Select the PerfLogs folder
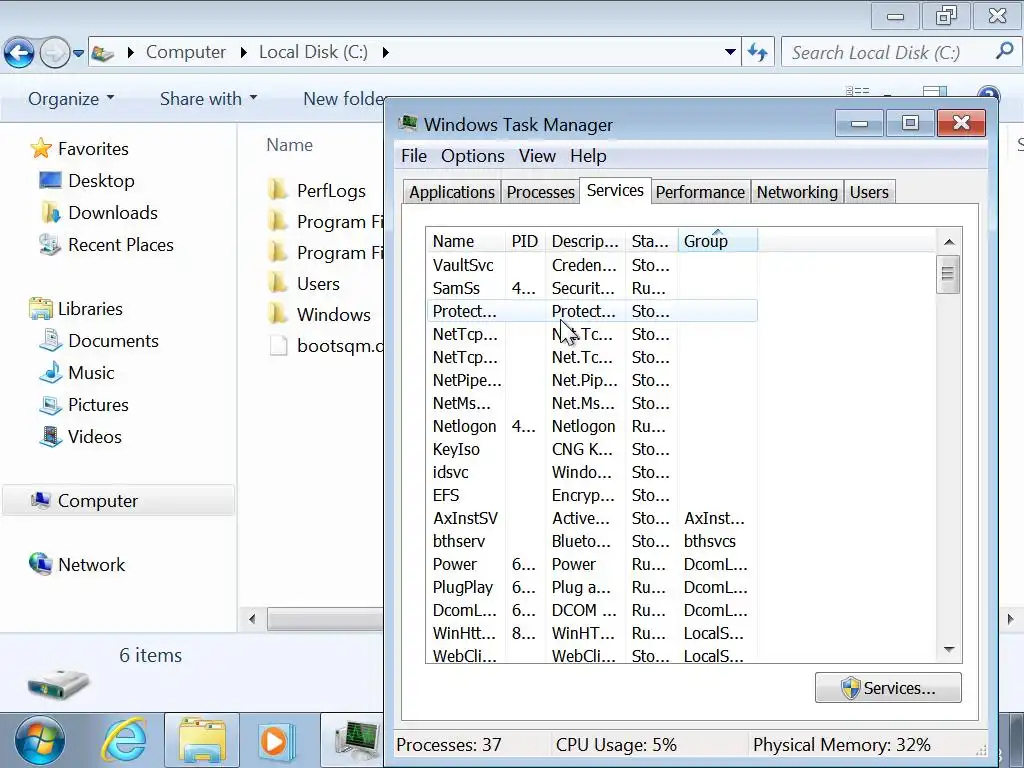1024x768 pixels. pyautogui.click(x=331, y=190)
